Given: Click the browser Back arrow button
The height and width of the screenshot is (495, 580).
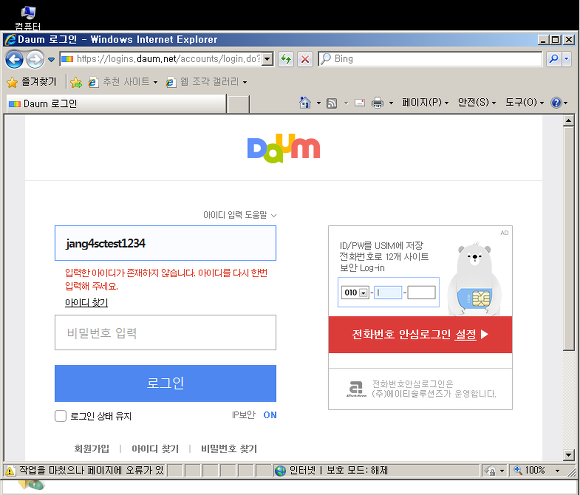Looking at the screenshot, I should coord(14,59).
